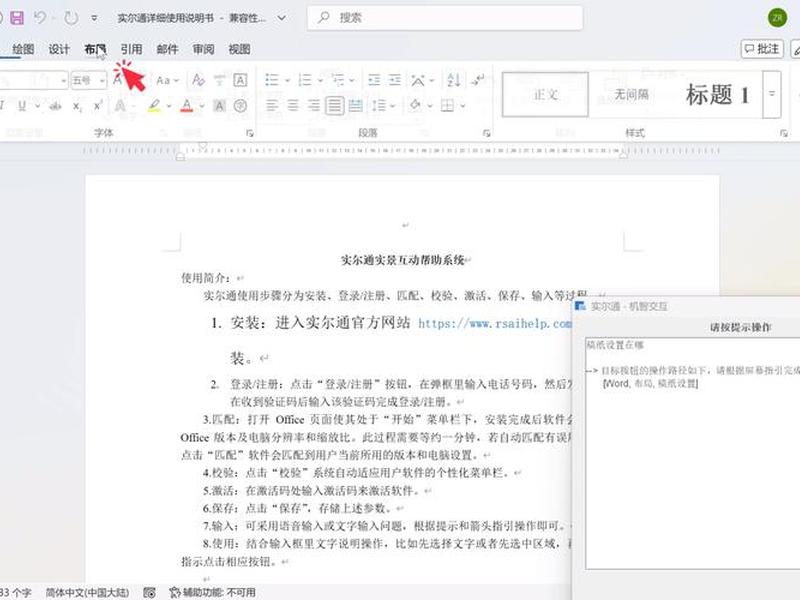Apply a bulleted list
Image resolution: width=800 pixels, height=600 pixels.
271,80
